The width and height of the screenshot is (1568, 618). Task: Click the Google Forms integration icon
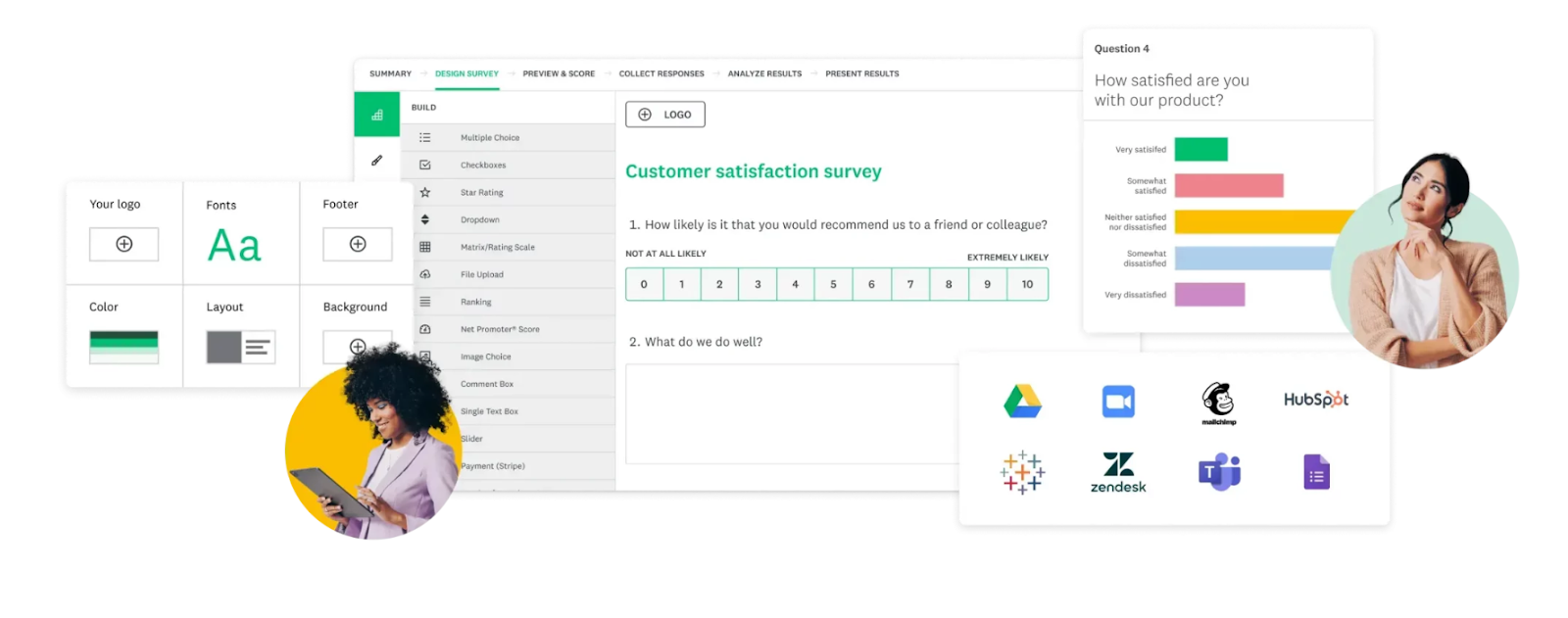tap(1316, 472)
